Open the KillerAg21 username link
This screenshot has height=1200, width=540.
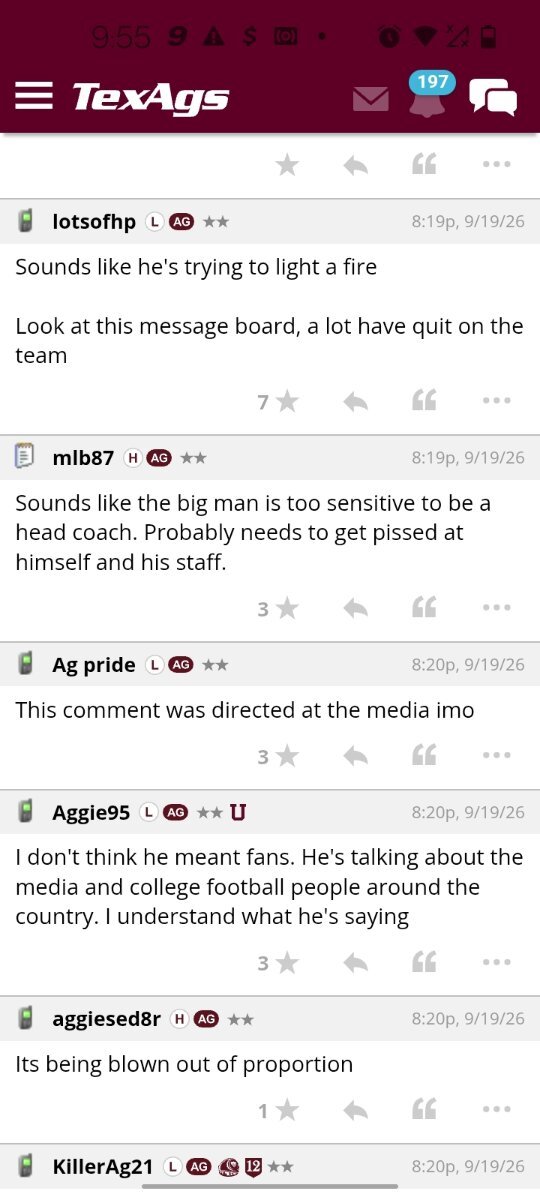pos(103,1167)
